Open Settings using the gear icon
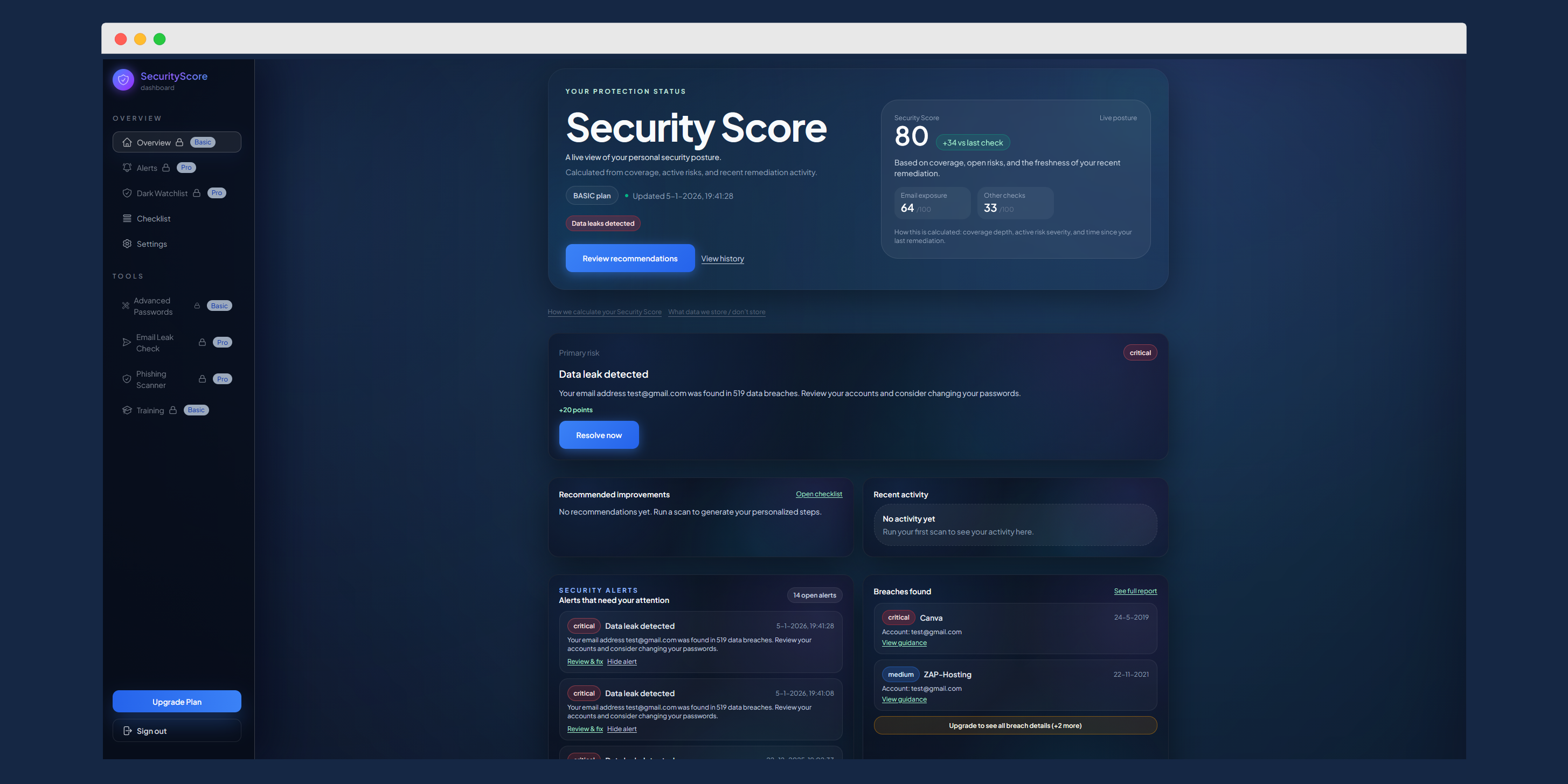This screenshot has width=1568, height=784. (127, 244)
